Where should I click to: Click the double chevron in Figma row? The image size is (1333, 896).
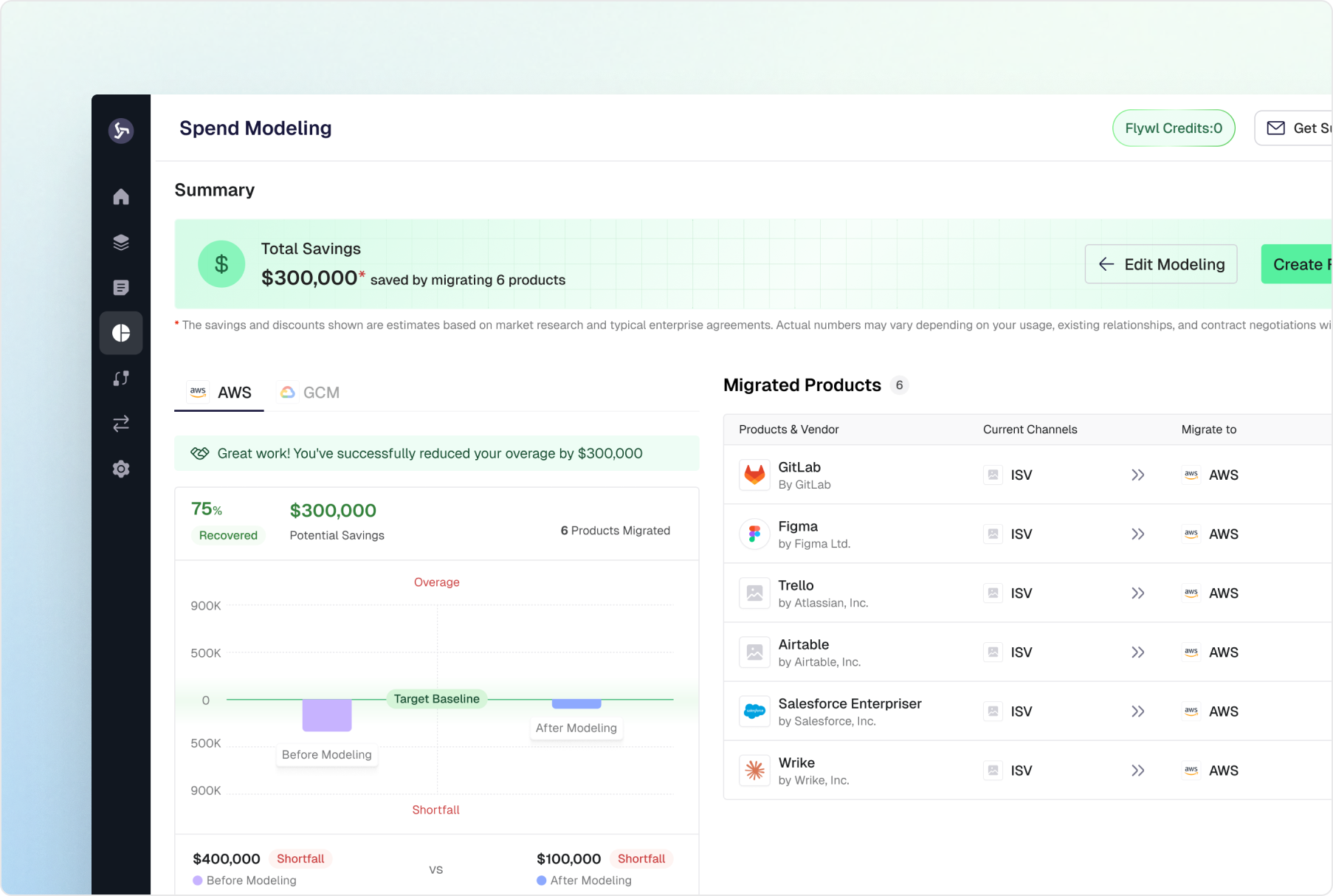(1138, 534)
